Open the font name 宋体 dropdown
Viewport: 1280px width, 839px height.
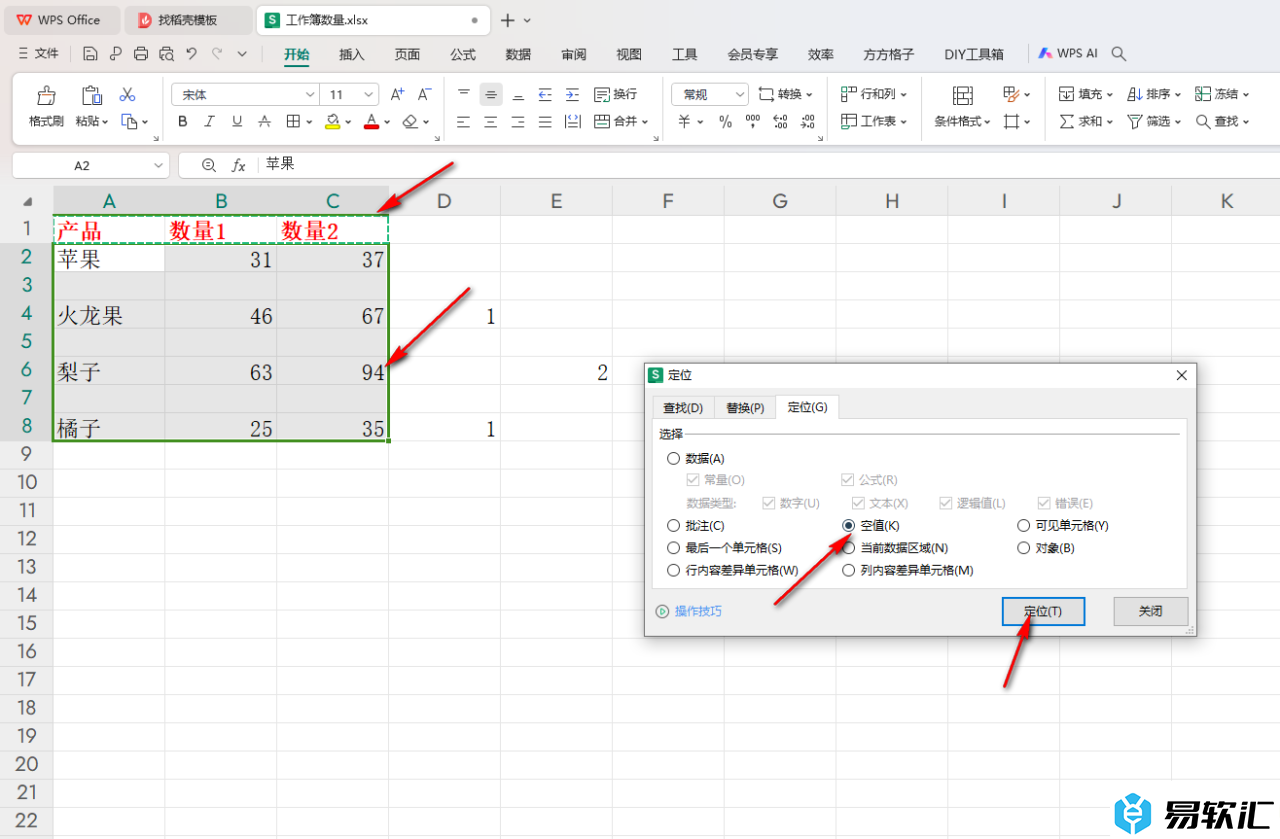tap(310, 95)
